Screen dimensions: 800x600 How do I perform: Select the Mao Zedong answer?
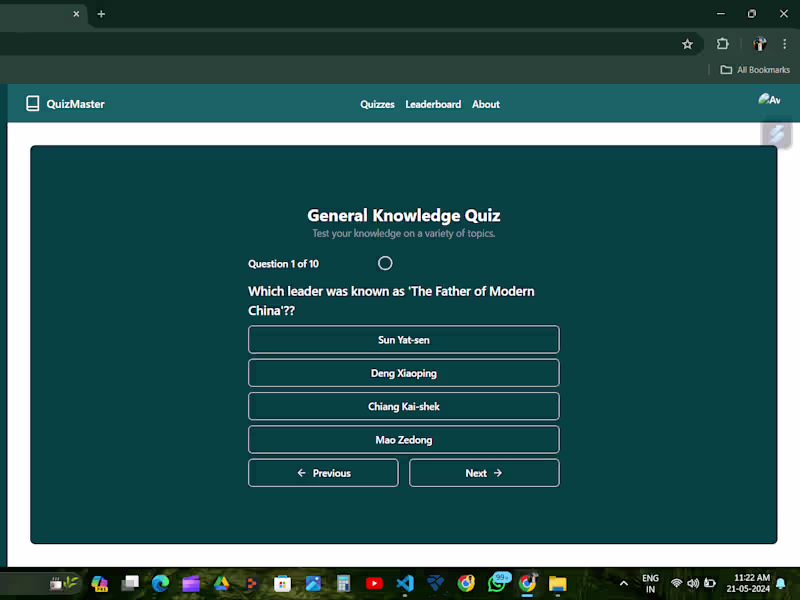404,439
